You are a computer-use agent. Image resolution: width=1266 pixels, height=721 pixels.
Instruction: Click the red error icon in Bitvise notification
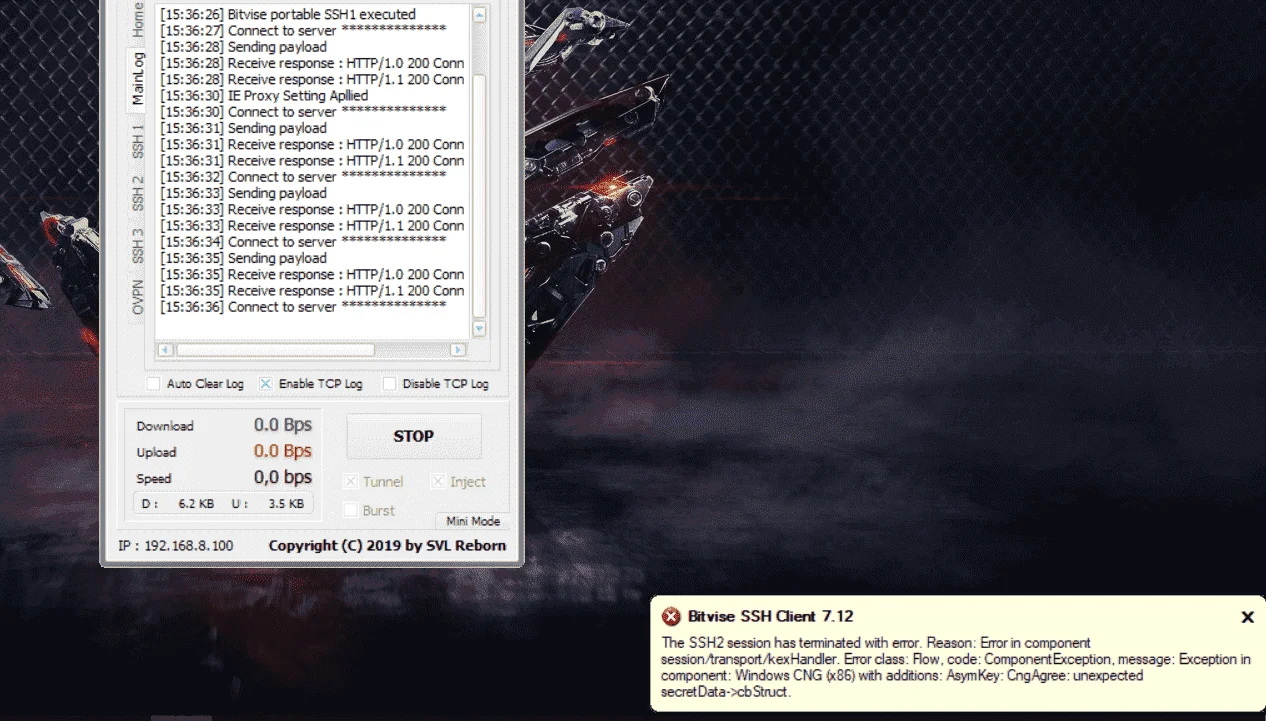coord(671,617)
